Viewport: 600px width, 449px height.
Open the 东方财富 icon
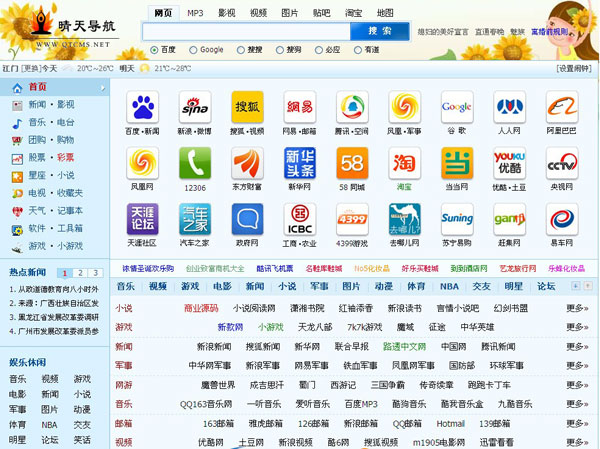[x=247, y=163]
